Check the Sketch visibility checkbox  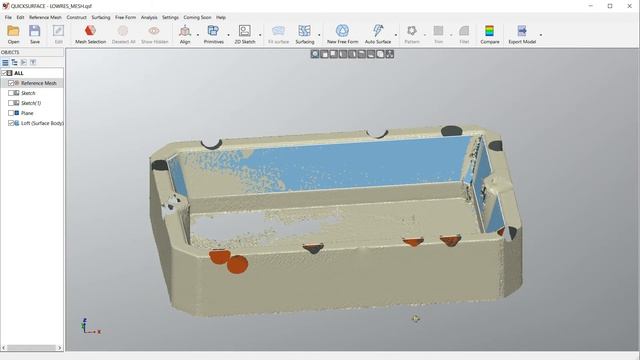coord(11,93)
